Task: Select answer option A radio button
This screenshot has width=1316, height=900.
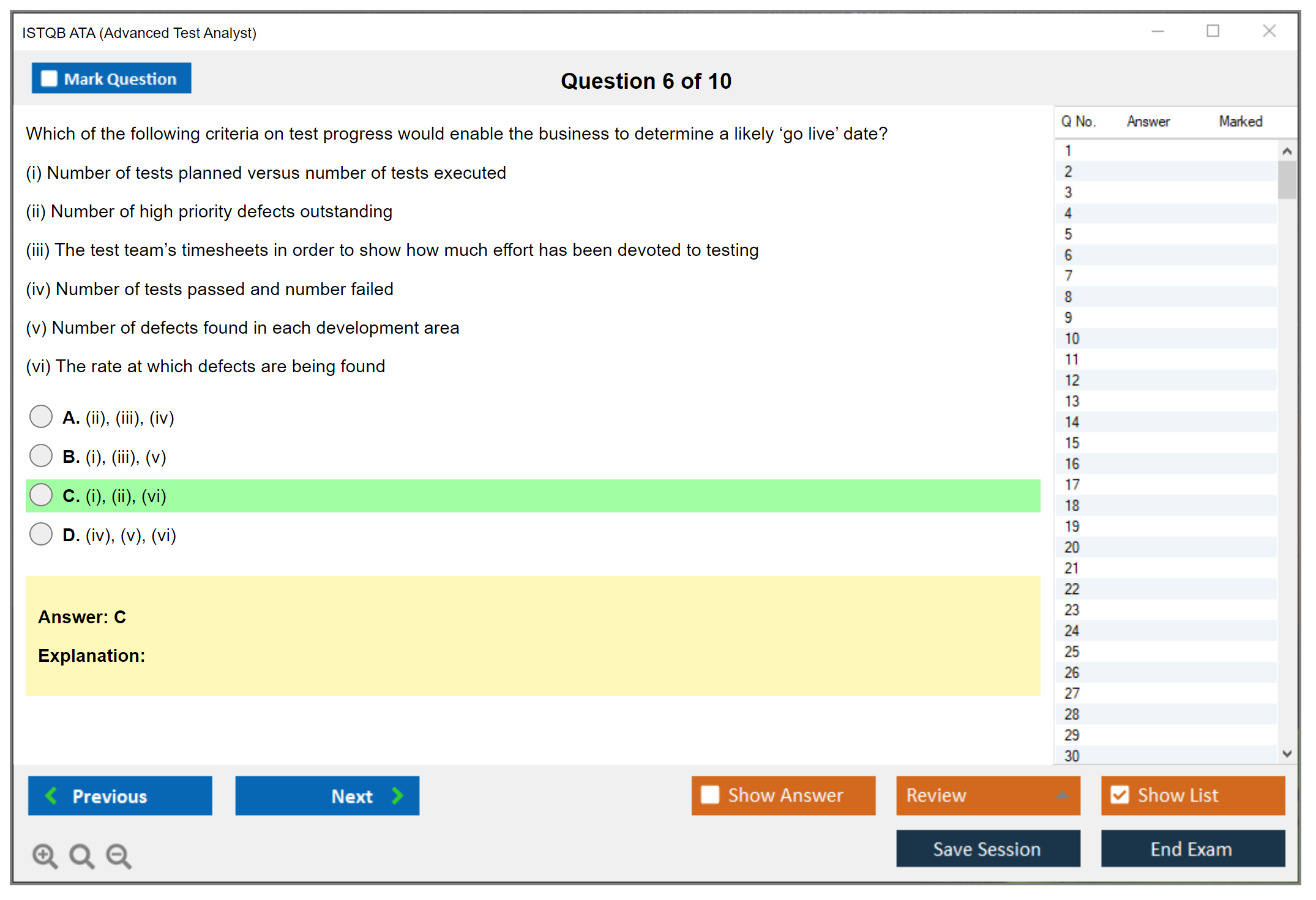Action: [41, 417]
